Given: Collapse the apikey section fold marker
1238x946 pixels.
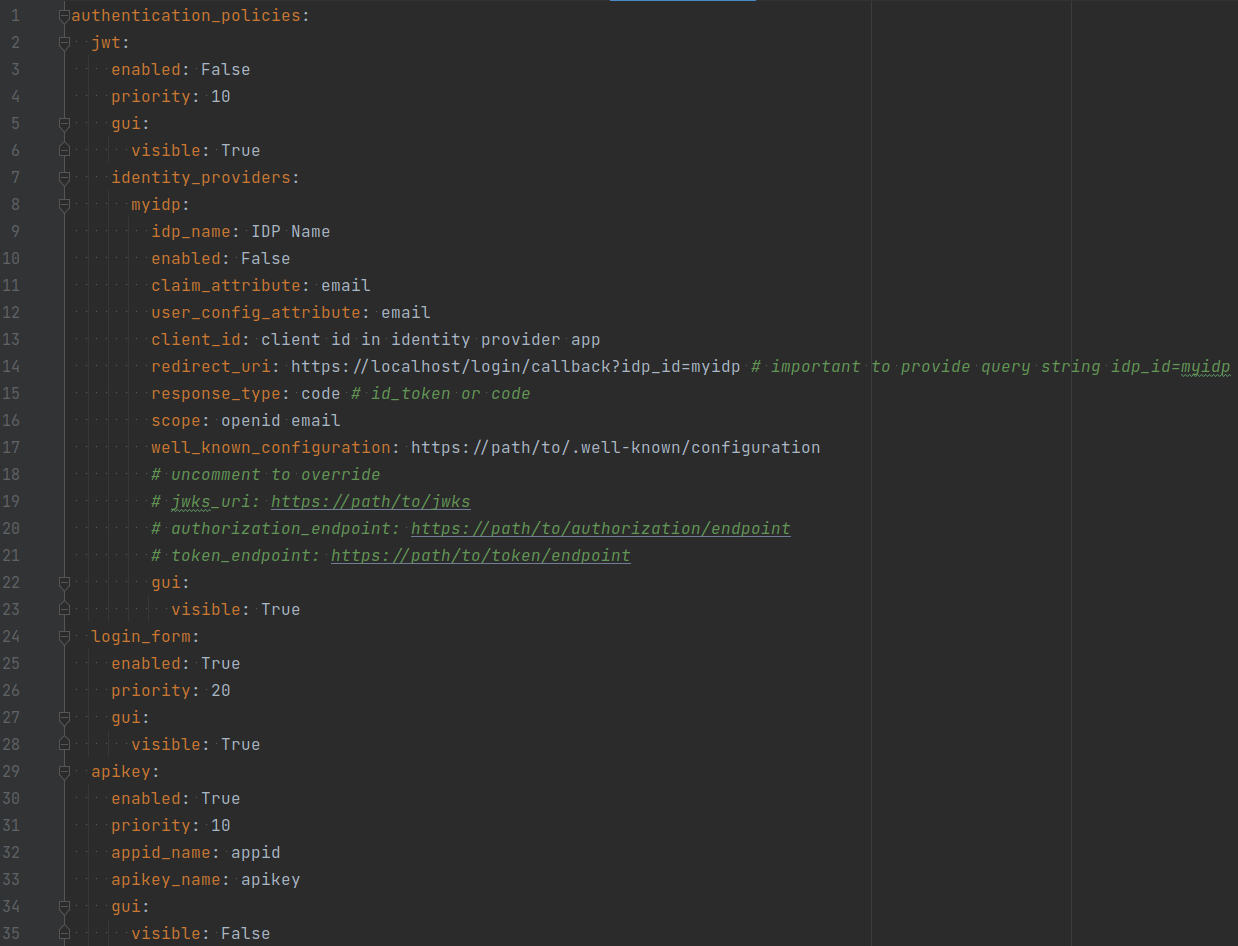Looking at the screenshot, I should click(64, 772).
